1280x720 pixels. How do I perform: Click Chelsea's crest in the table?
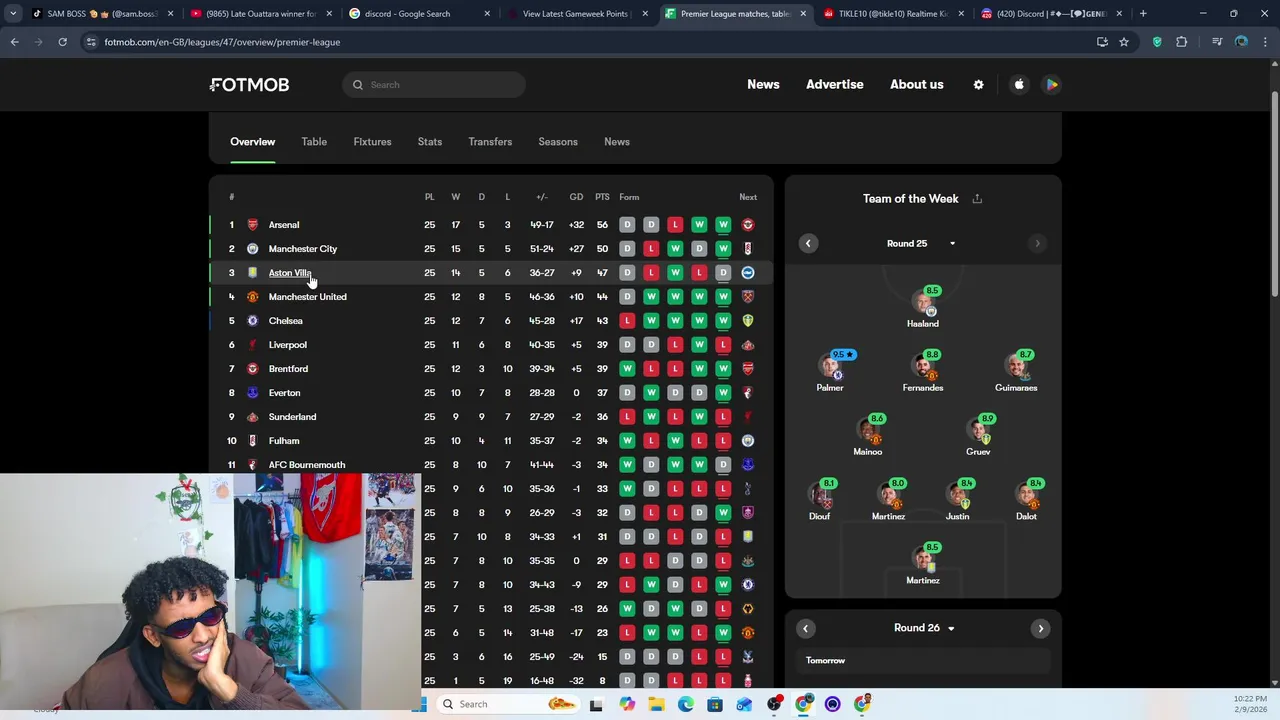(x=252, y=321)
